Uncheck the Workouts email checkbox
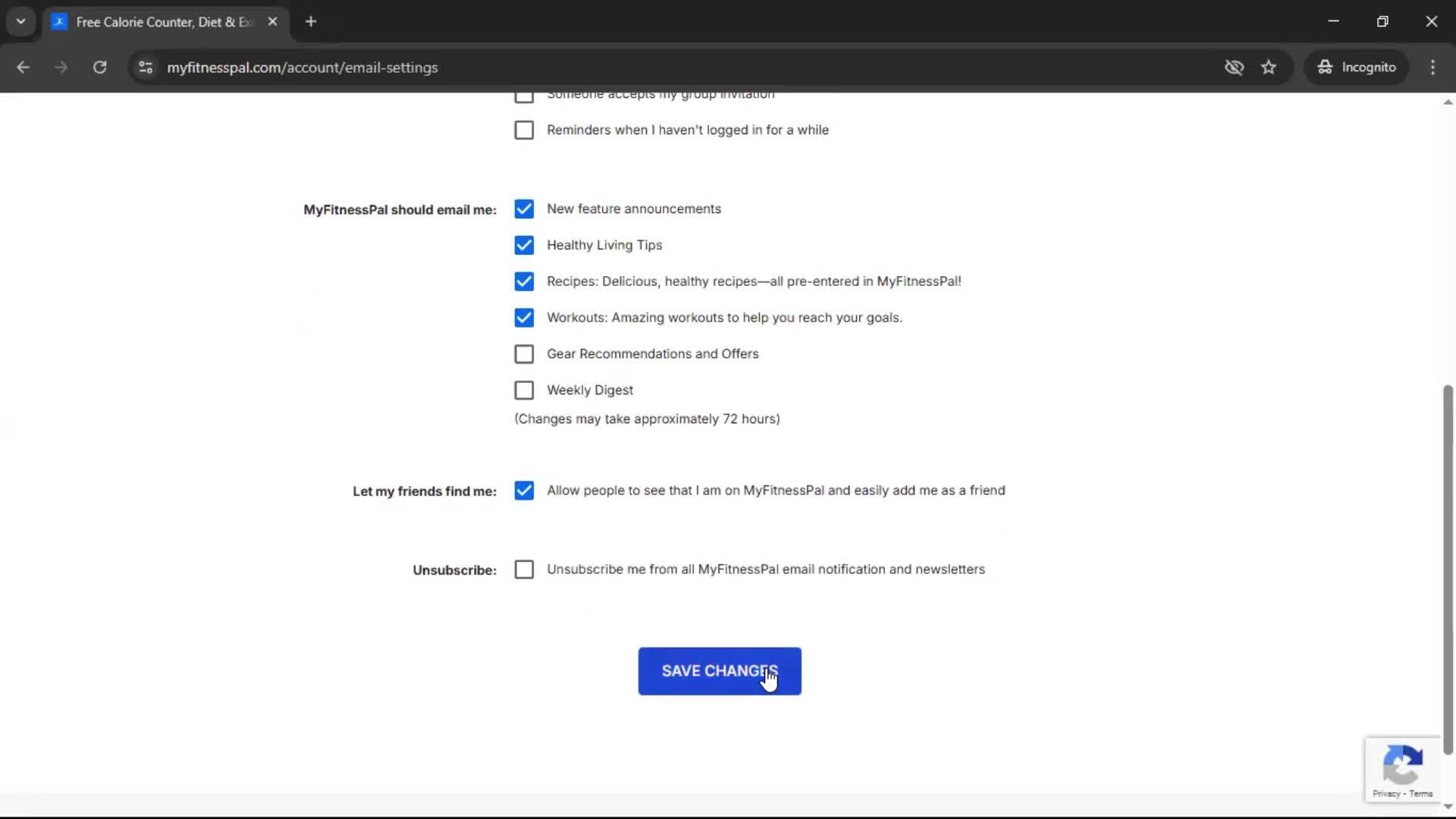The width and height of the screenshot is (1456, 819). (524, 318)
